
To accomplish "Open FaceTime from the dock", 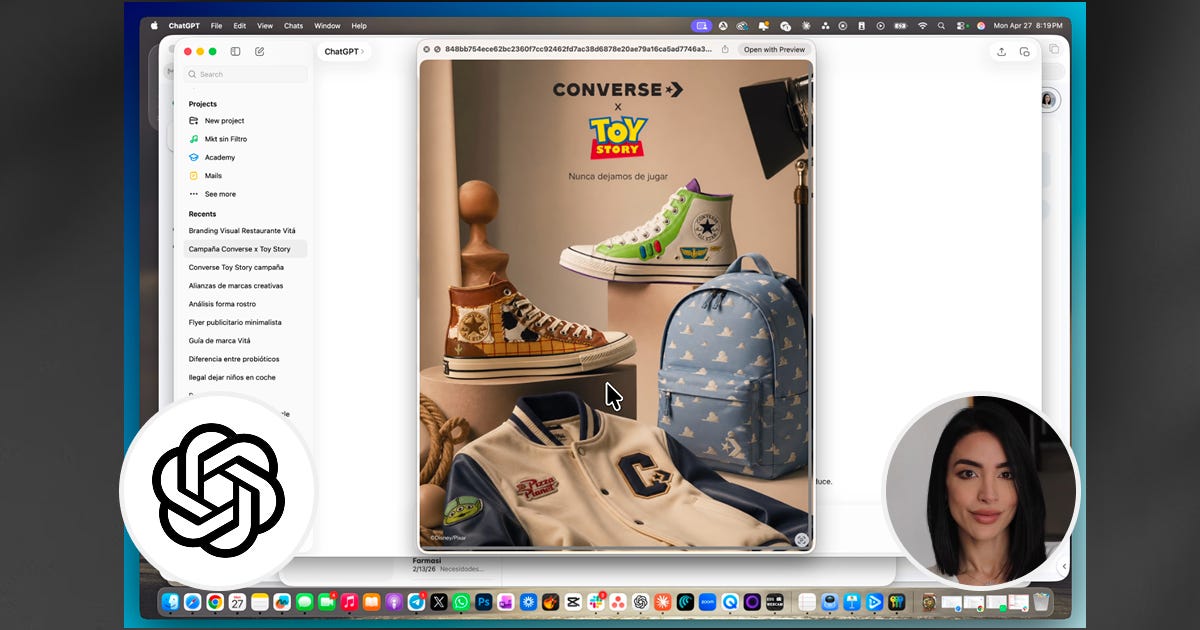I will (x=327, y=602).
